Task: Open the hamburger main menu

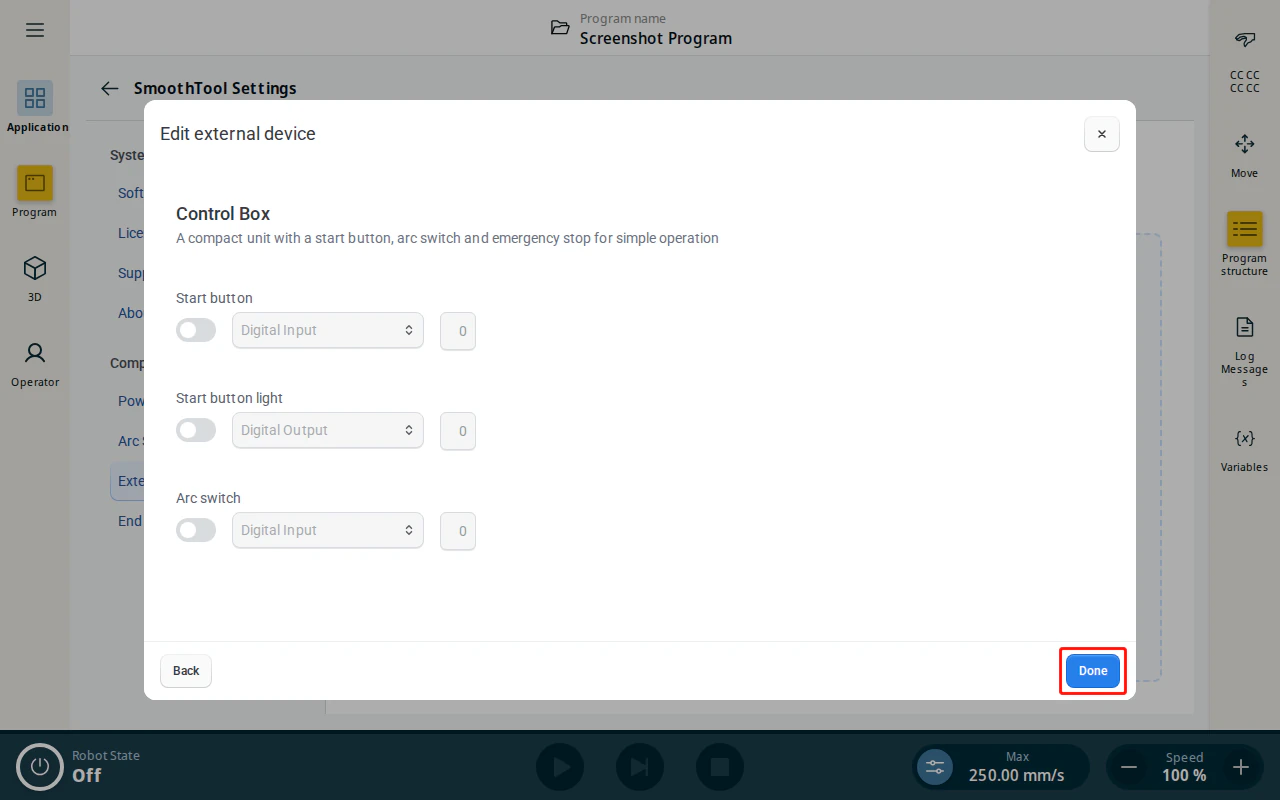Action: click(x=35, y=30)
